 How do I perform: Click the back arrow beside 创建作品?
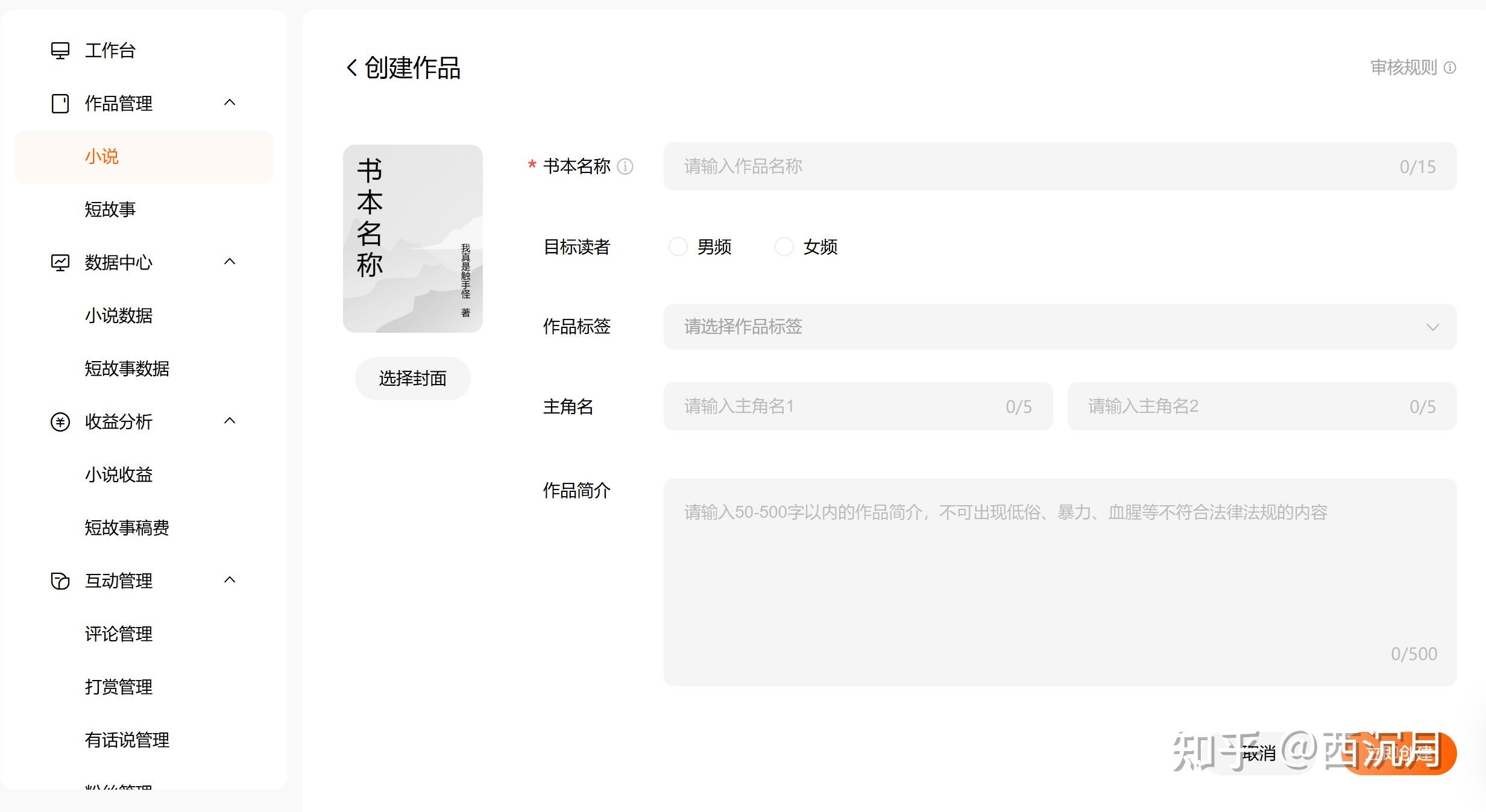pyautogui.click(x=352, y=68)
